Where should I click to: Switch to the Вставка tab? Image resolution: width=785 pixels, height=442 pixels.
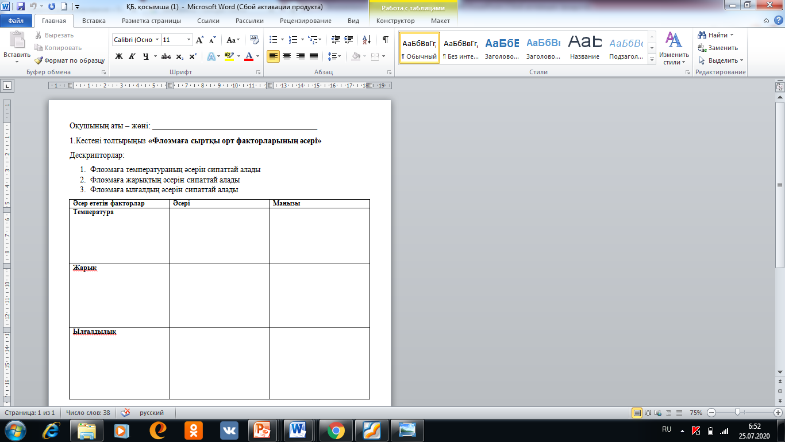tap(94, 21)
